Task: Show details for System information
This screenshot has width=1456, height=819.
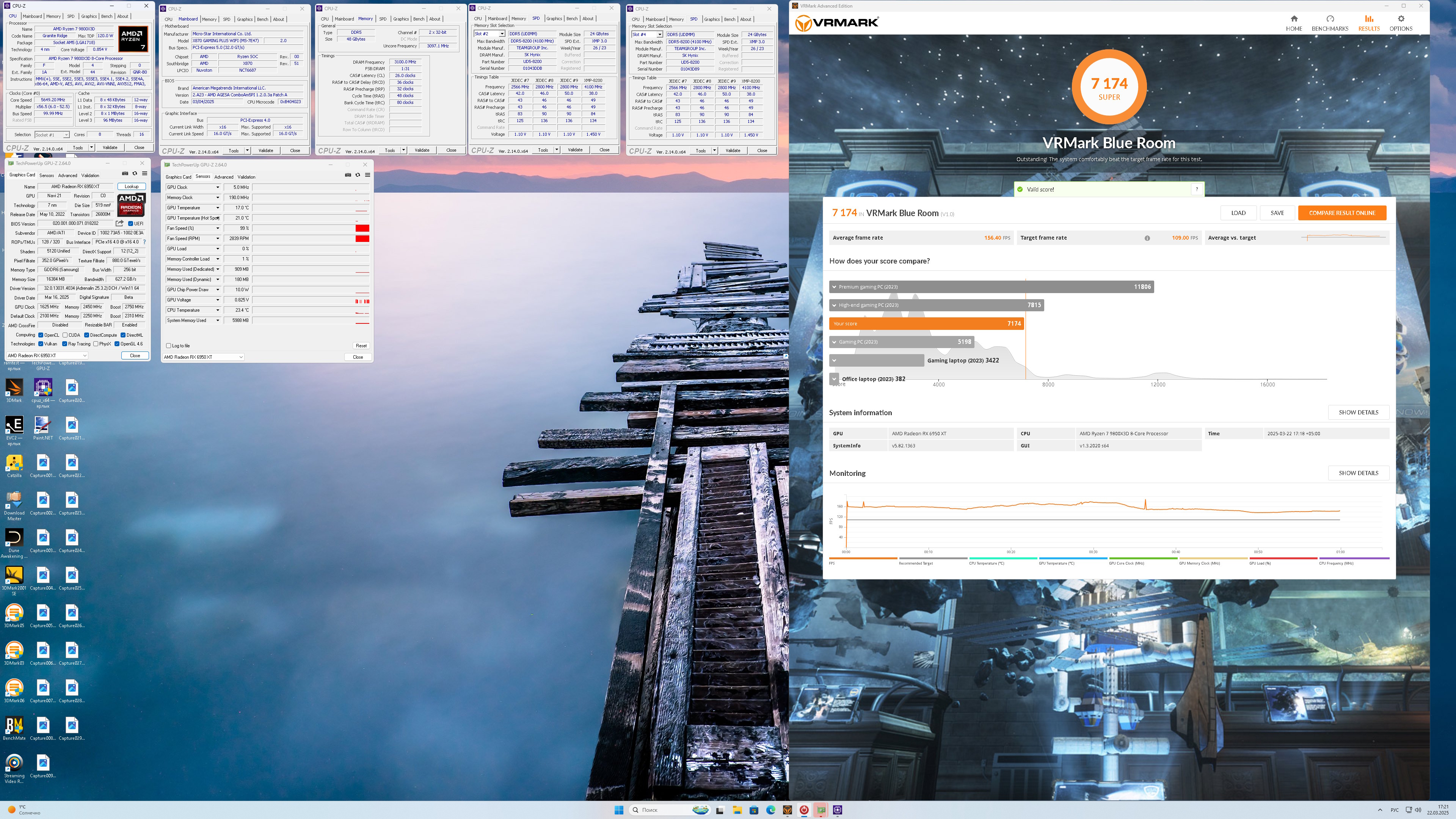Action: click(1358, 413)
